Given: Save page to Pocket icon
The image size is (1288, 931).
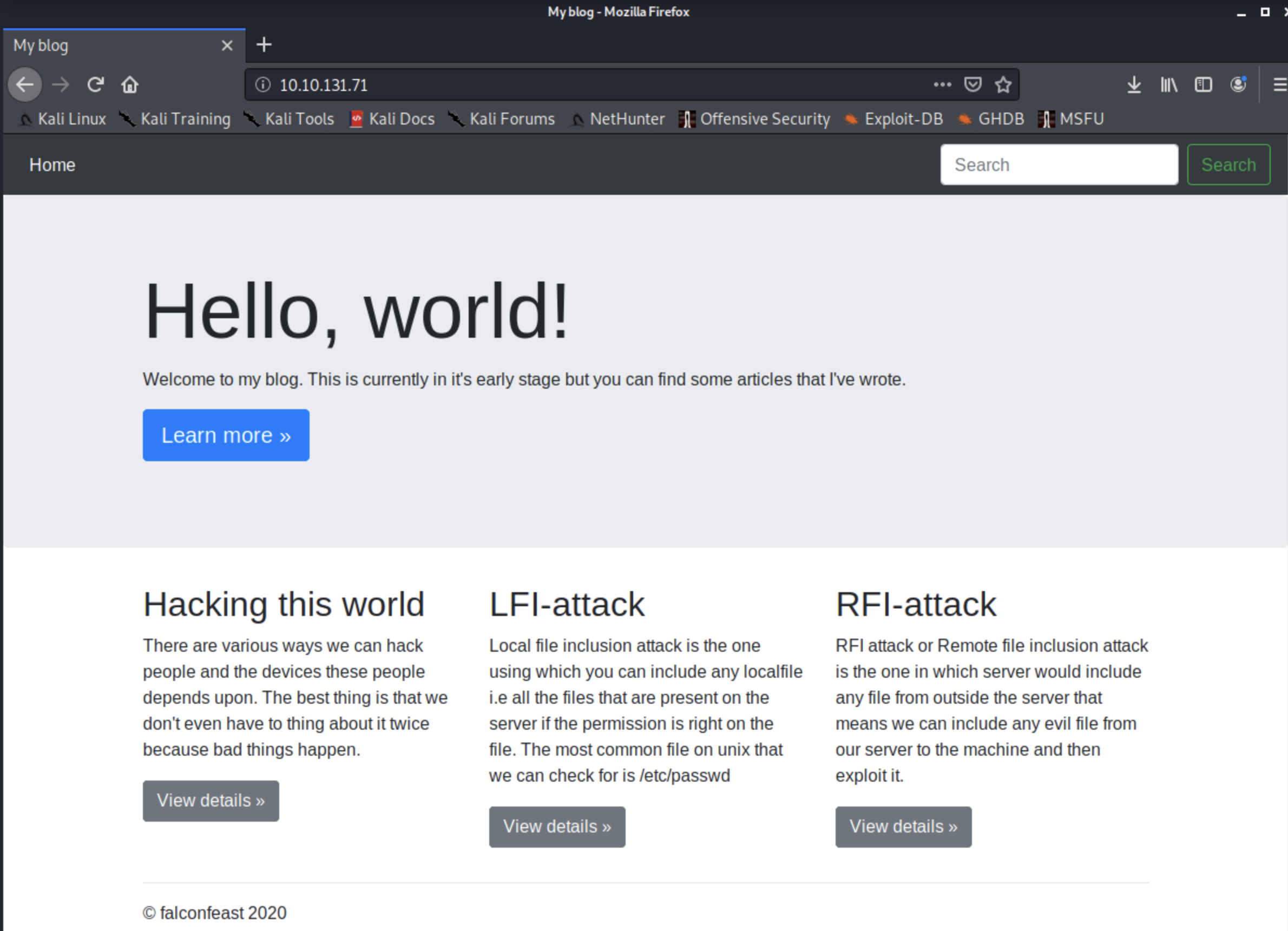Looking at the screenshot, I should [x=972, y=84].
